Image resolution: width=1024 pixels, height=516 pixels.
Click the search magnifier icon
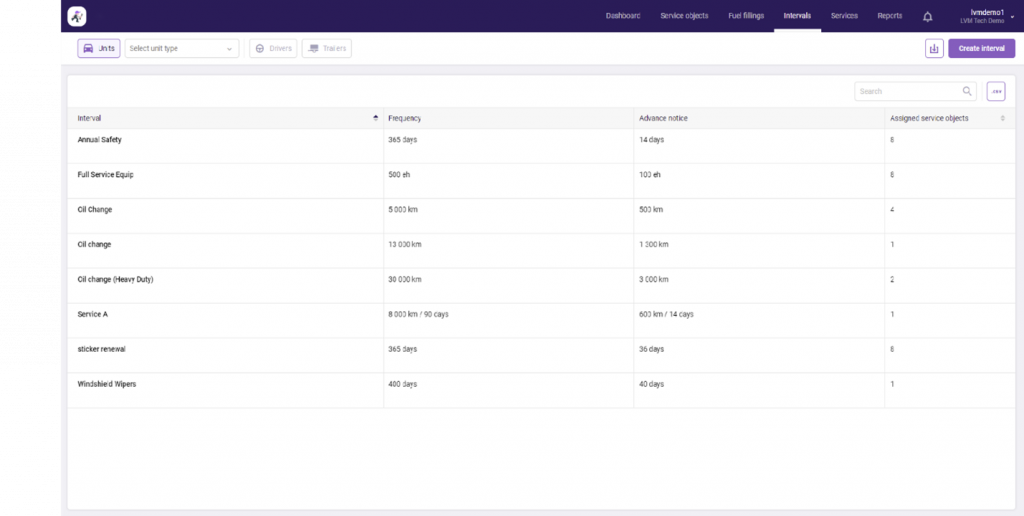click(x=967, y=91)
